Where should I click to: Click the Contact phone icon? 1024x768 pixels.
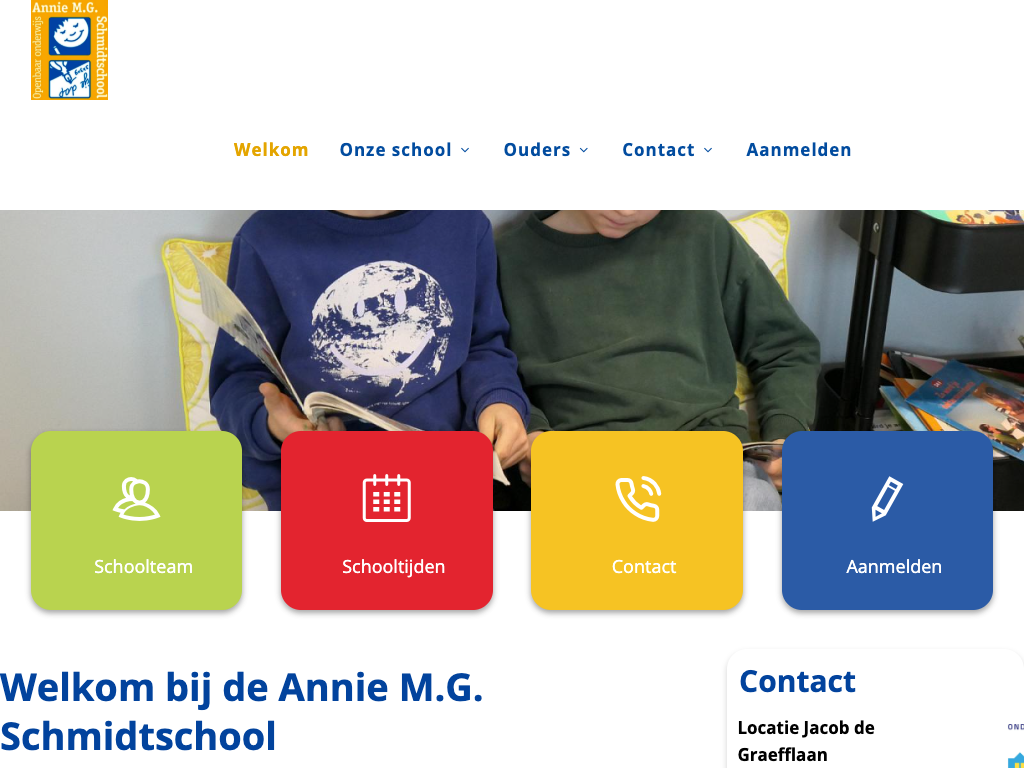click(x=638, y=499)
